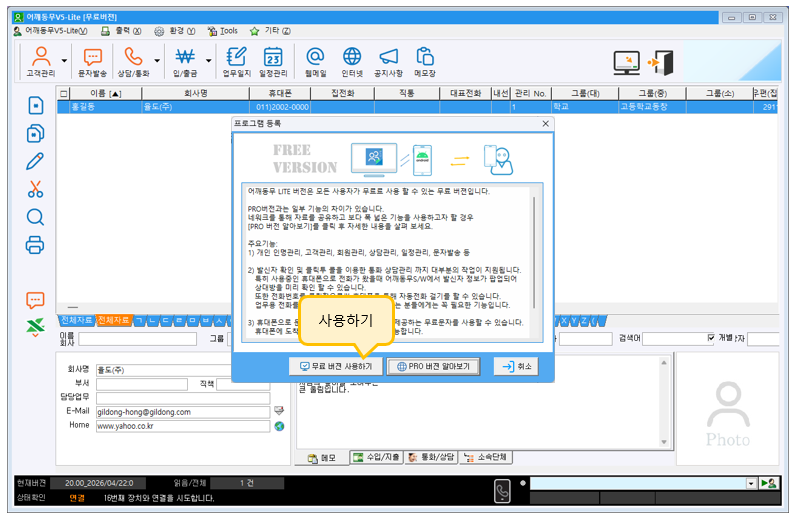Open the 일정관리 calendar icon

coord(273,62)
